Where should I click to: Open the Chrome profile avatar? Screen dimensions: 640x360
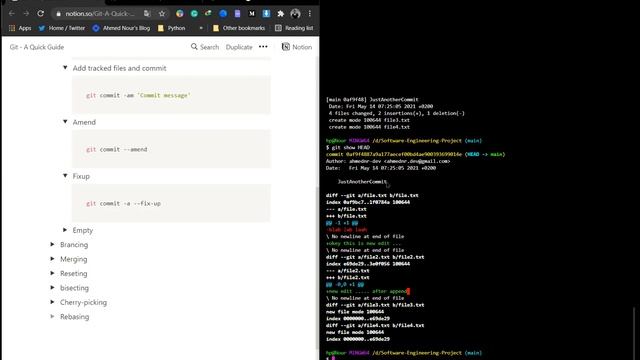(x=295, y=13)
